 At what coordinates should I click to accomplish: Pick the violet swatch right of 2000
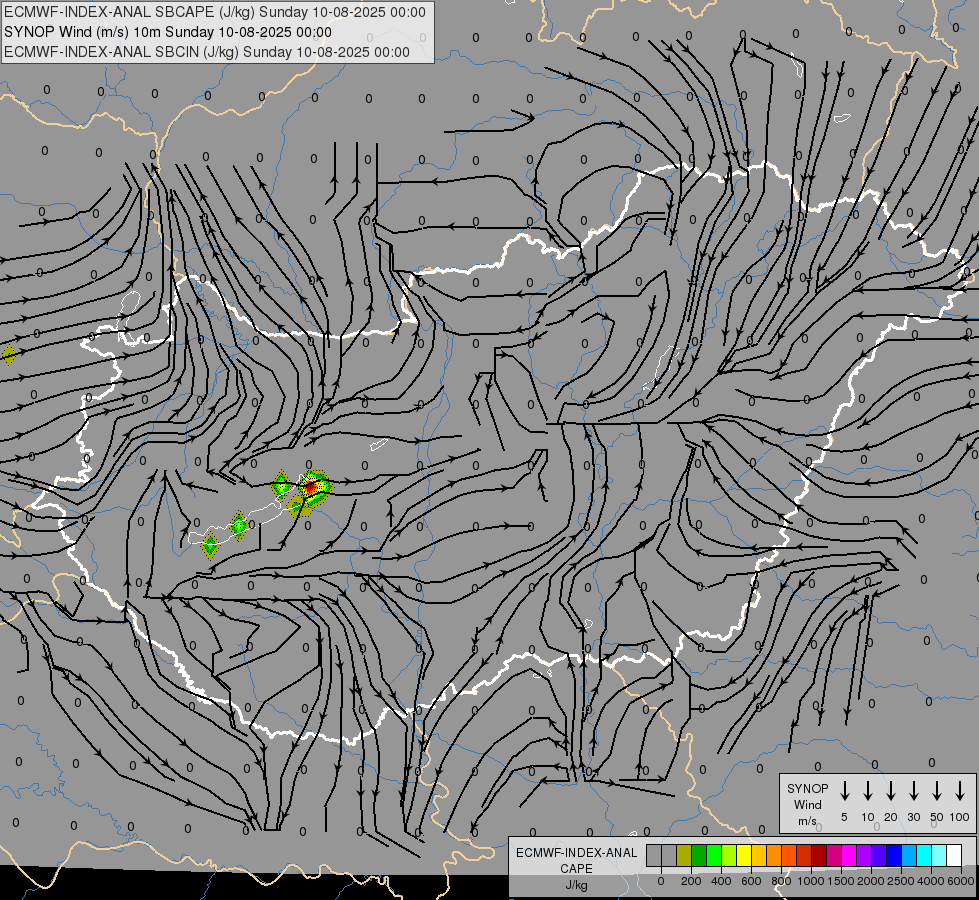[x=878, y=855]
